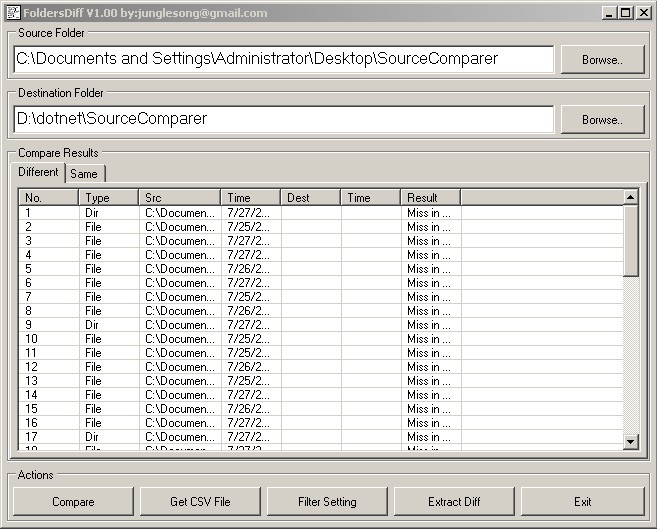
Task: Click the Source Folder path field
Action: click(284, 59)
